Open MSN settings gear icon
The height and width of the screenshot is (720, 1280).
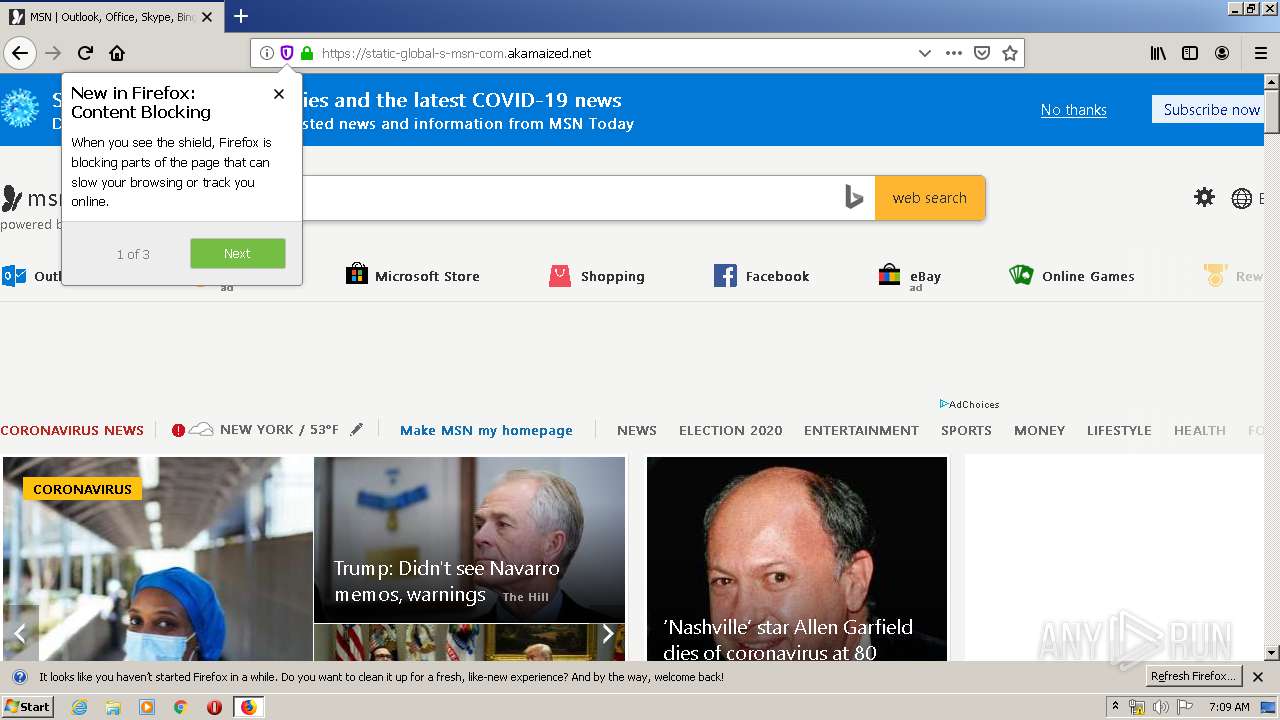coord(1205,197)
